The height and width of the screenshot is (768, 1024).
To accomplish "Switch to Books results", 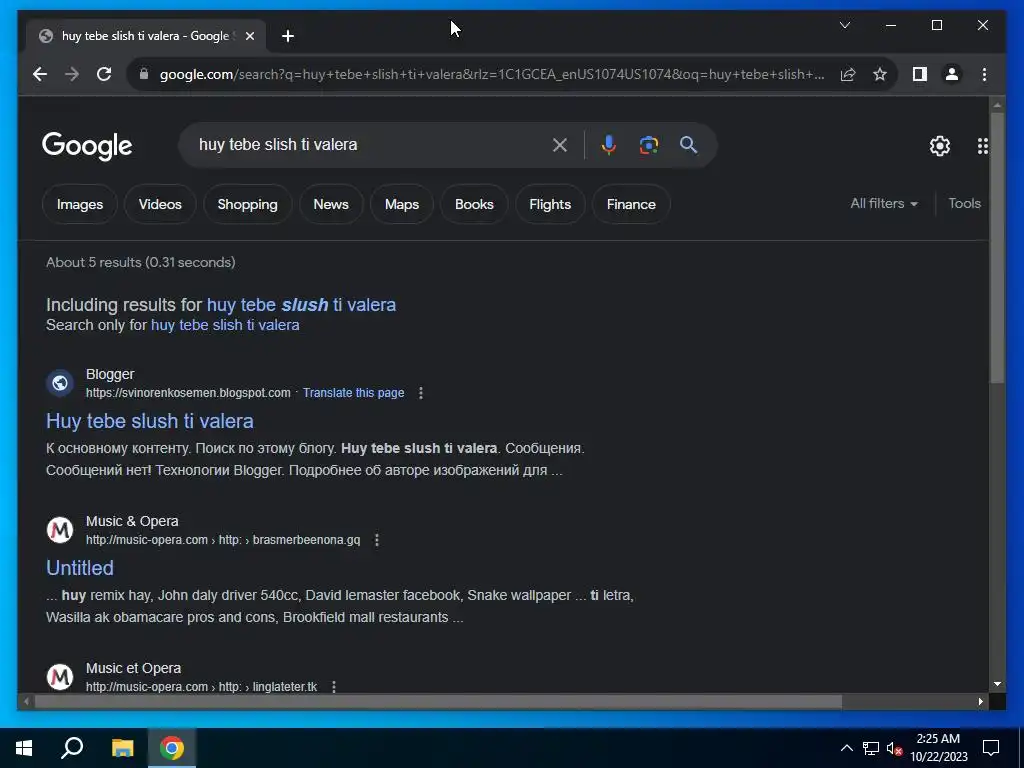I will pyautogui.click(x=474, y=204).
